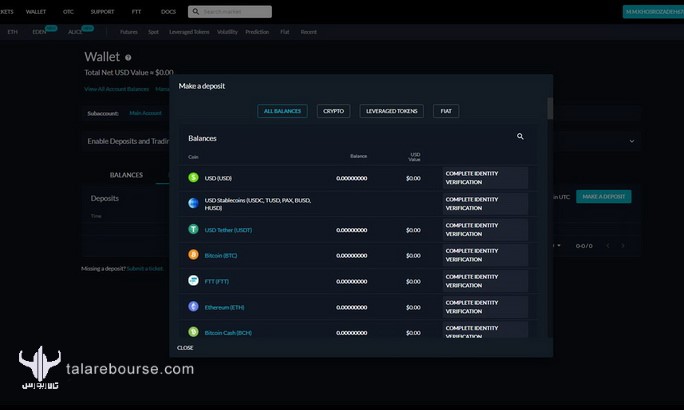Open the Volatility markets category

[x=227, y=32]
